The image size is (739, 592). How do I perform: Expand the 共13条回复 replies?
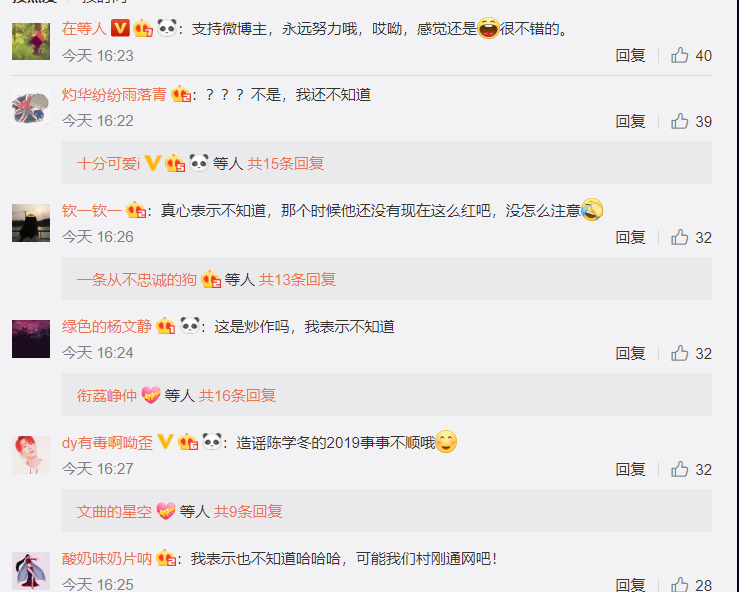click(x=297, y=280)
